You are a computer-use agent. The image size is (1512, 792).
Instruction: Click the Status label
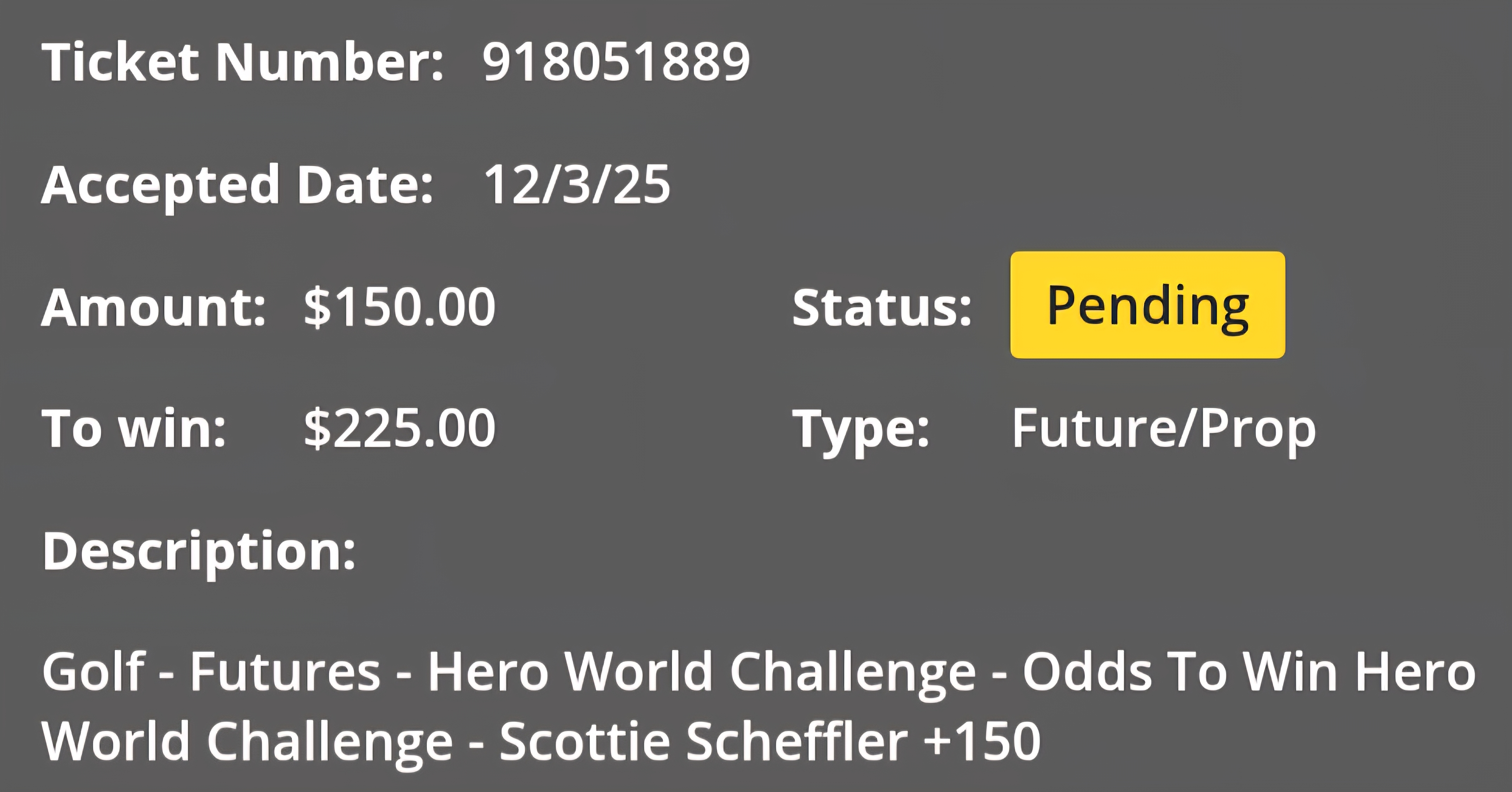(882, 307)
